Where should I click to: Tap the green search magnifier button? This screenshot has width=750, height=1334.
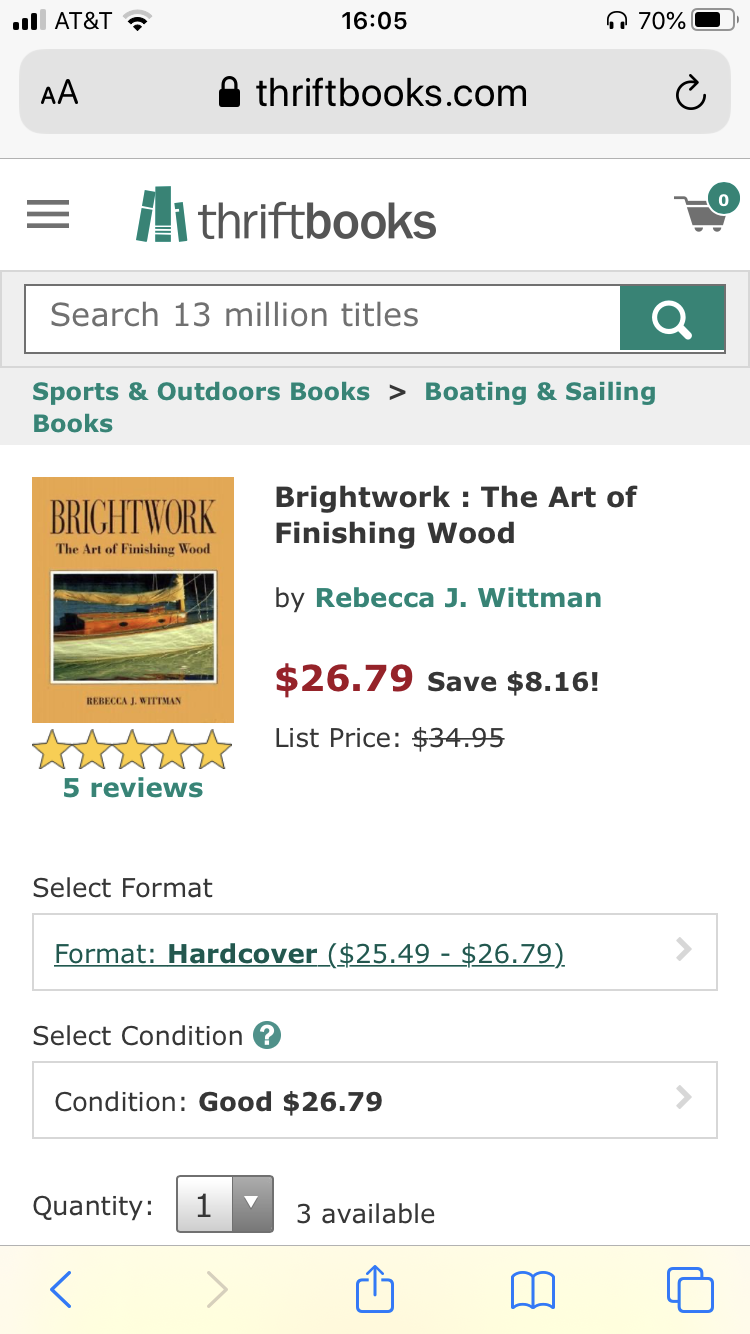672,318
